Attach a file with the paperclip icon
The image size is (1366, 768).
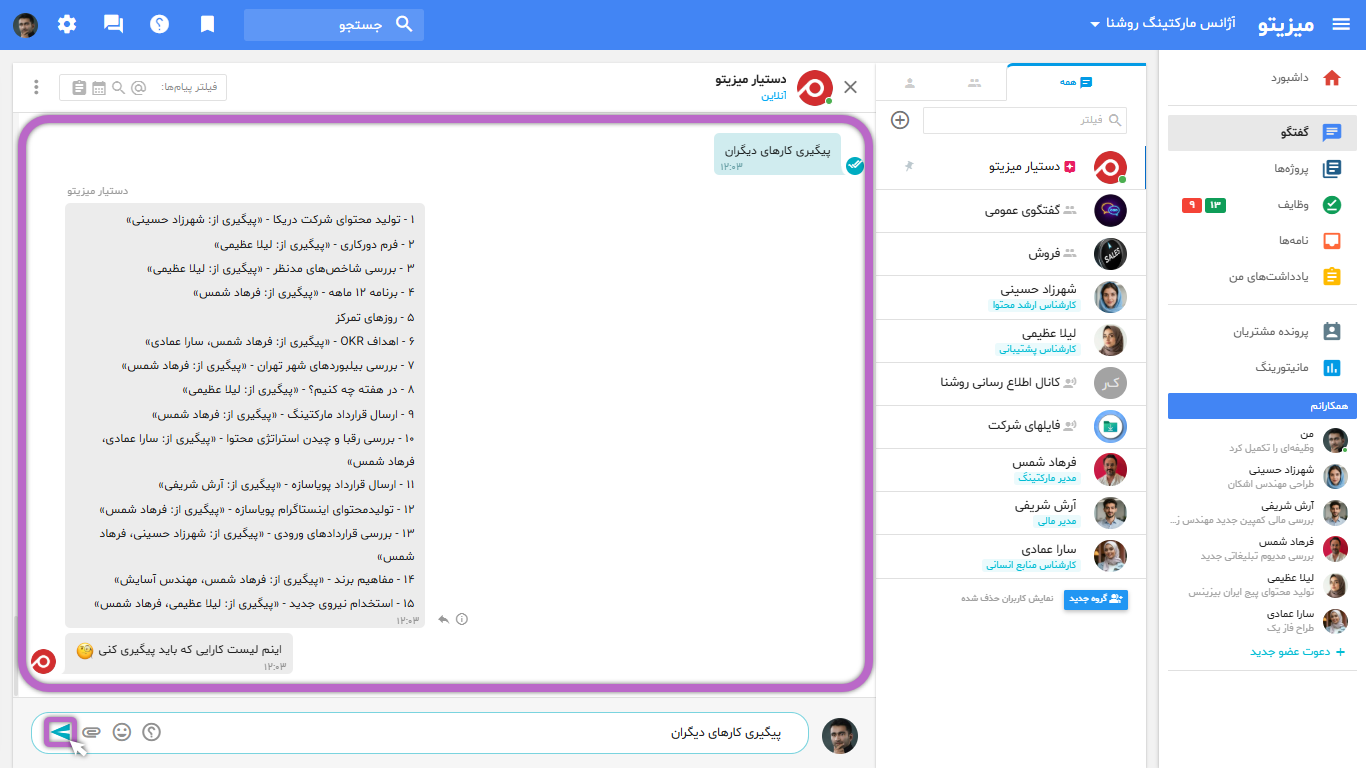[x=91, y=732]
